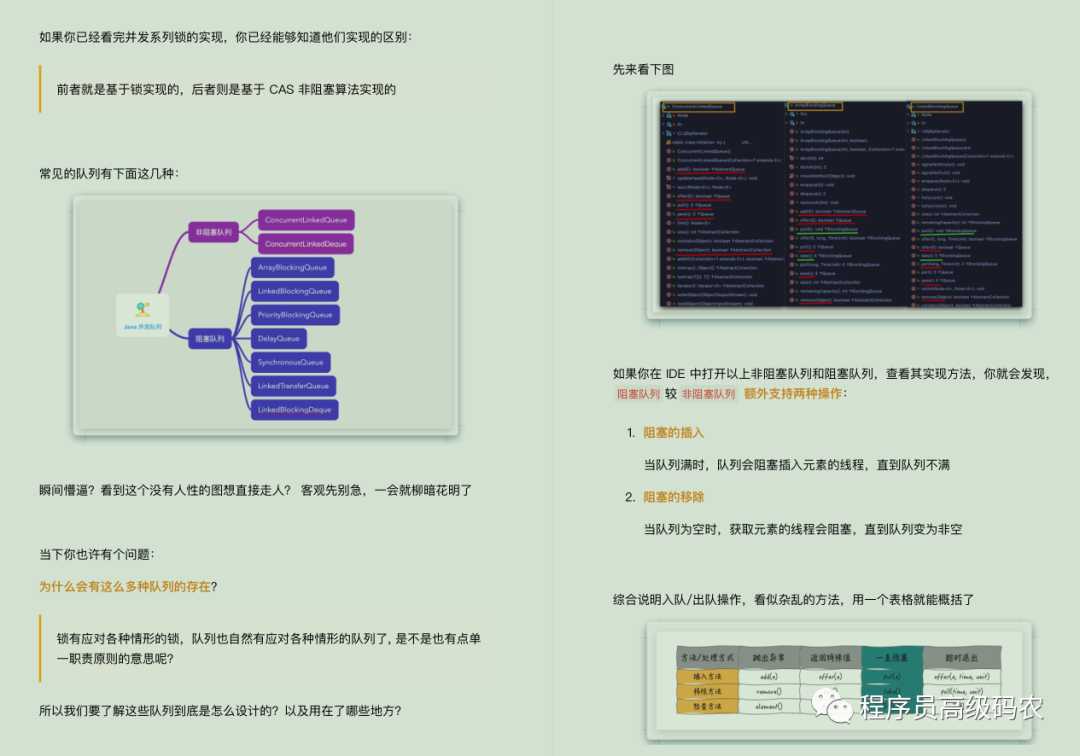This screenshot has height=756, width=1080.
Task: Click checkNotNull(Object): void row in IDE screenshot
Action: coord(822,176)
